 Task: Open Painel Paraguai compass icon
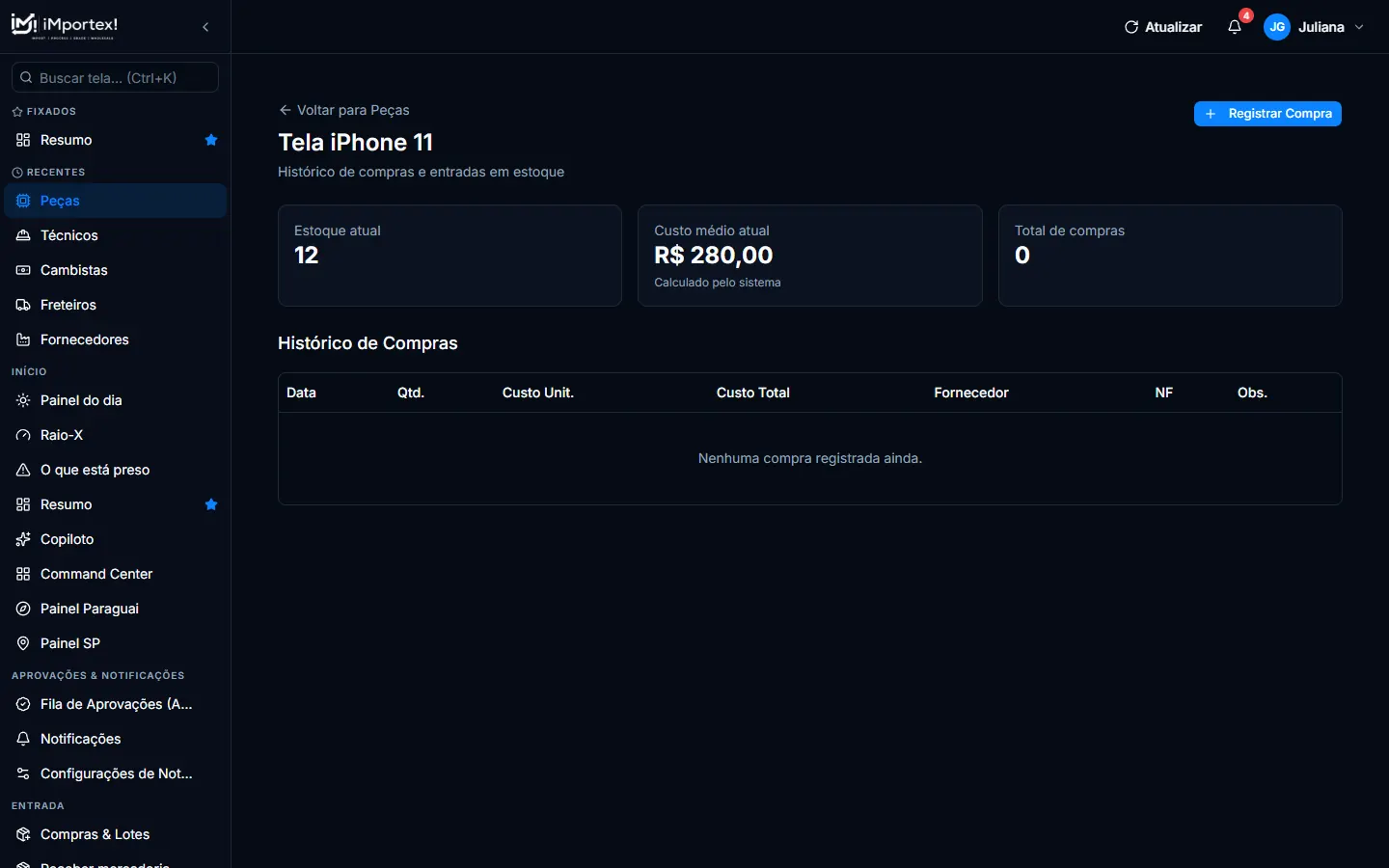tap(23, 609)
